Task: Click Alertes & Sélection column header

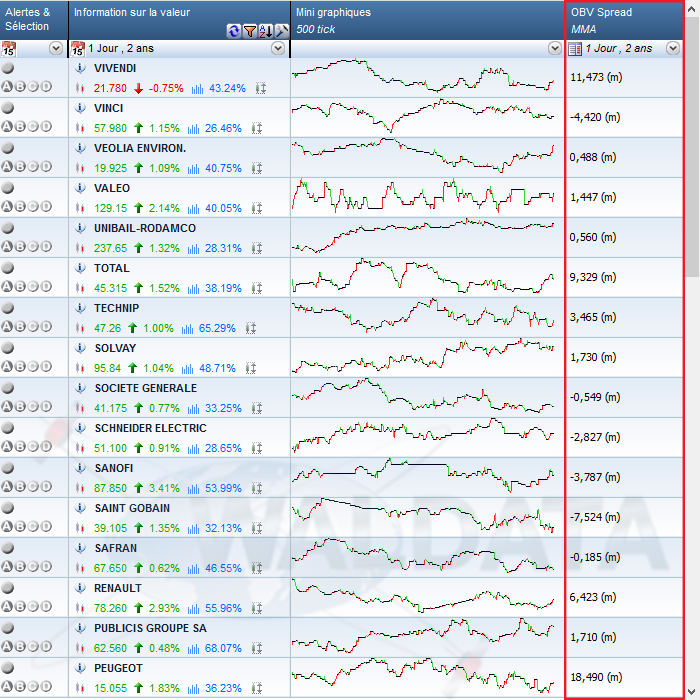Action: click(34, 20)
